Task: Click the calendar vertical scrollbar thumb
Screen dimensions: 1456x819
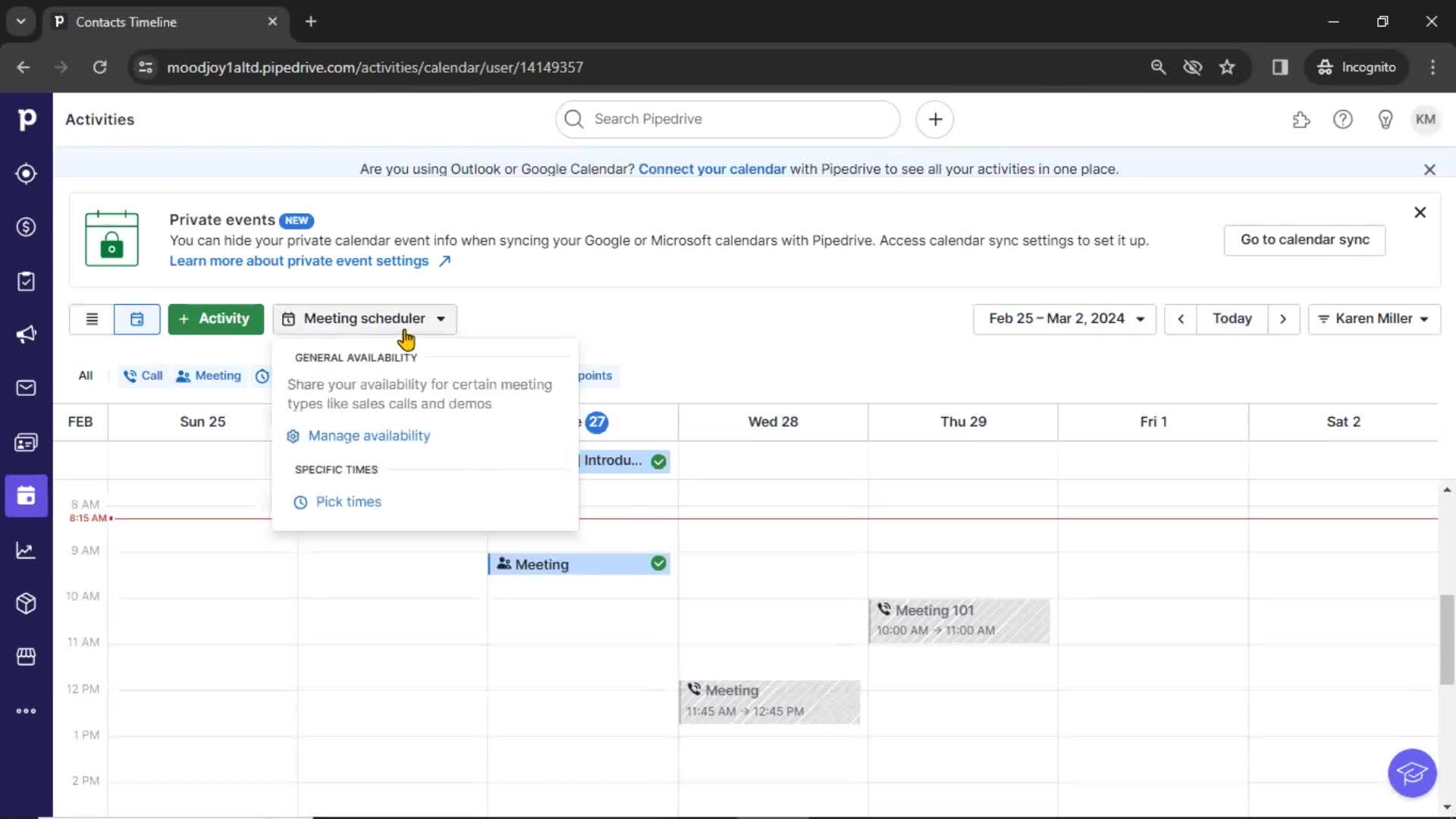Action: tap(1447, 640)
